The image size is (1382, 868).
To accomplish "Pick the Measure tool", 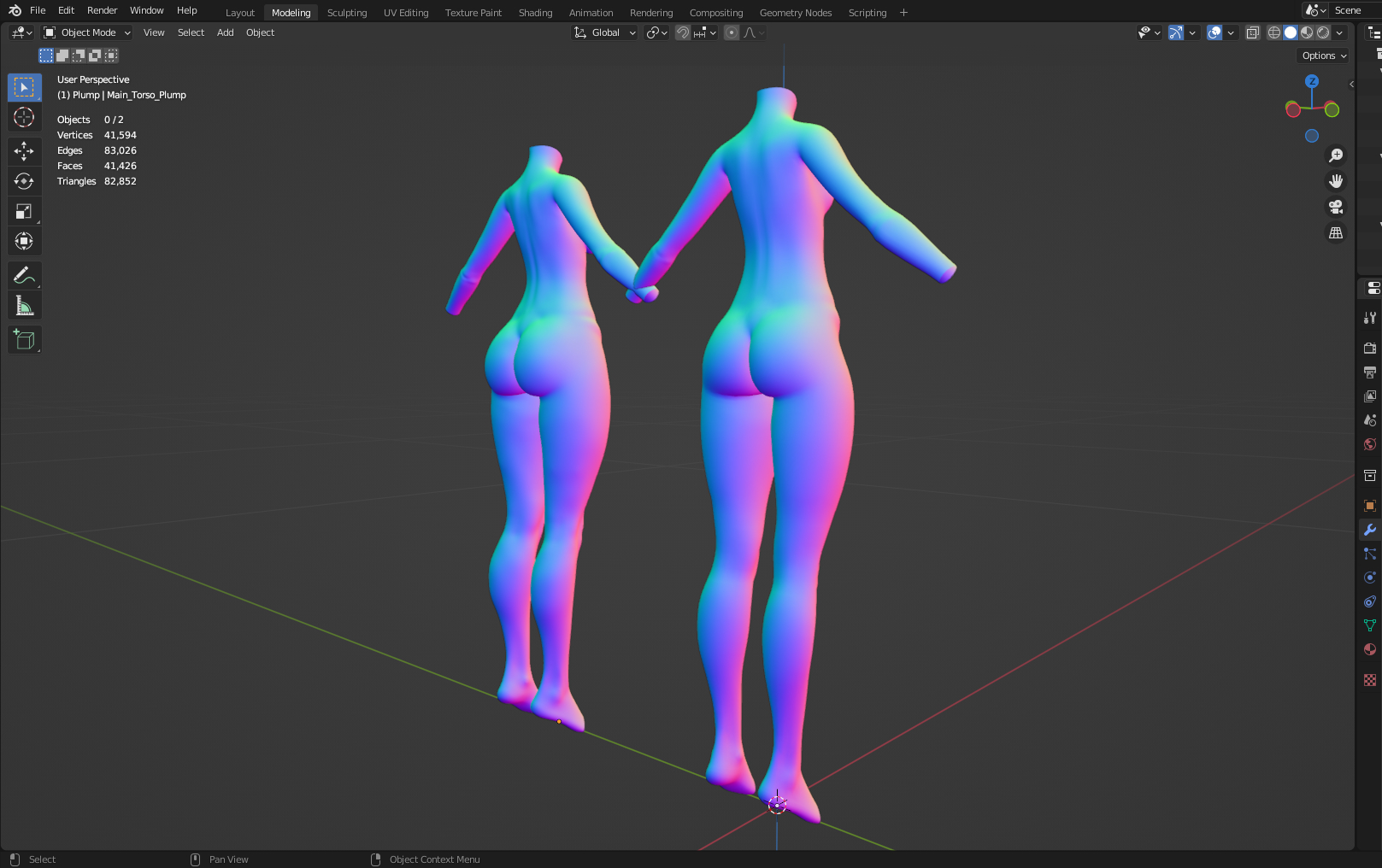I will tap(24, 306).
